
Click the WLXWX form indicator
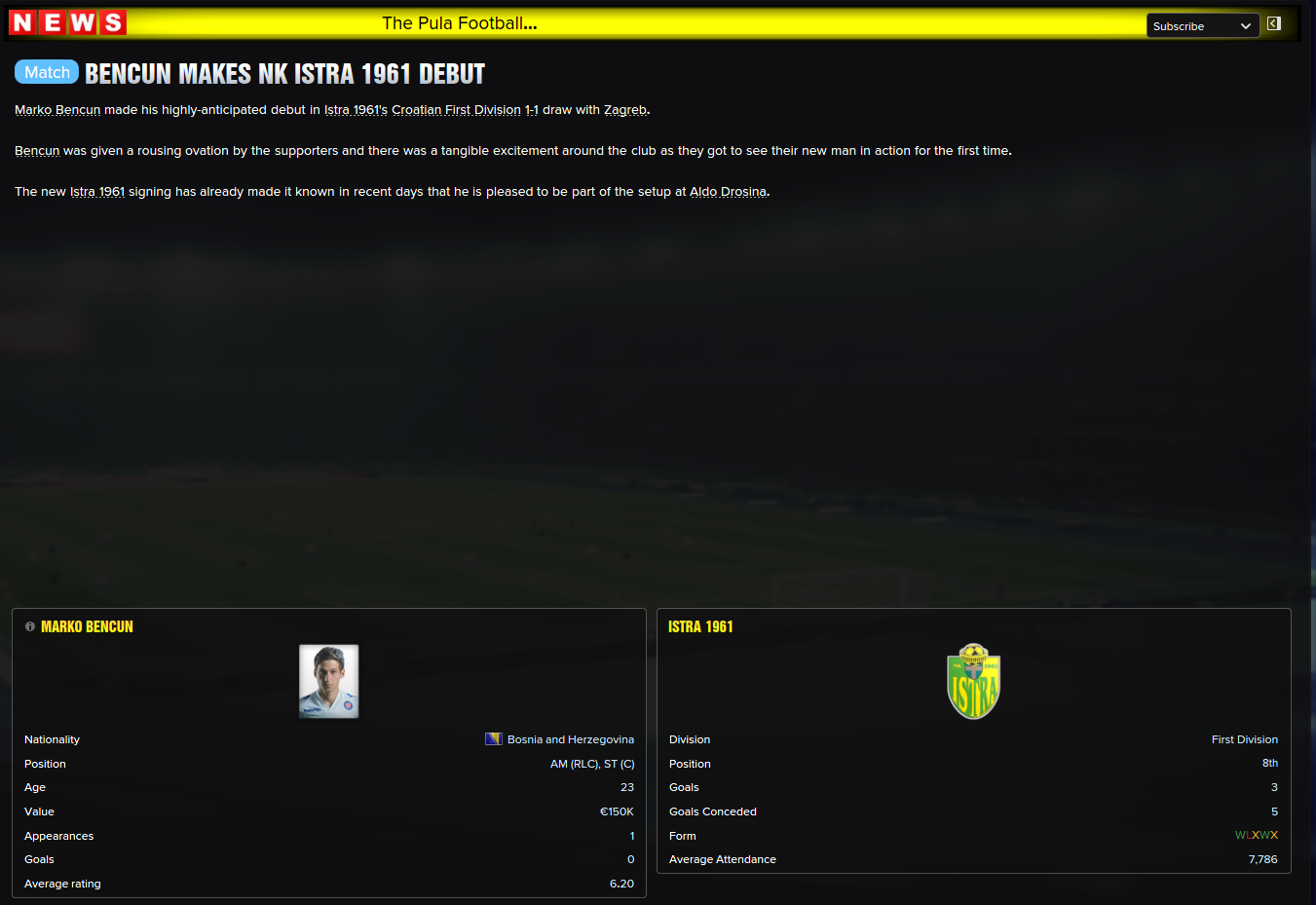click(1257, 835)
